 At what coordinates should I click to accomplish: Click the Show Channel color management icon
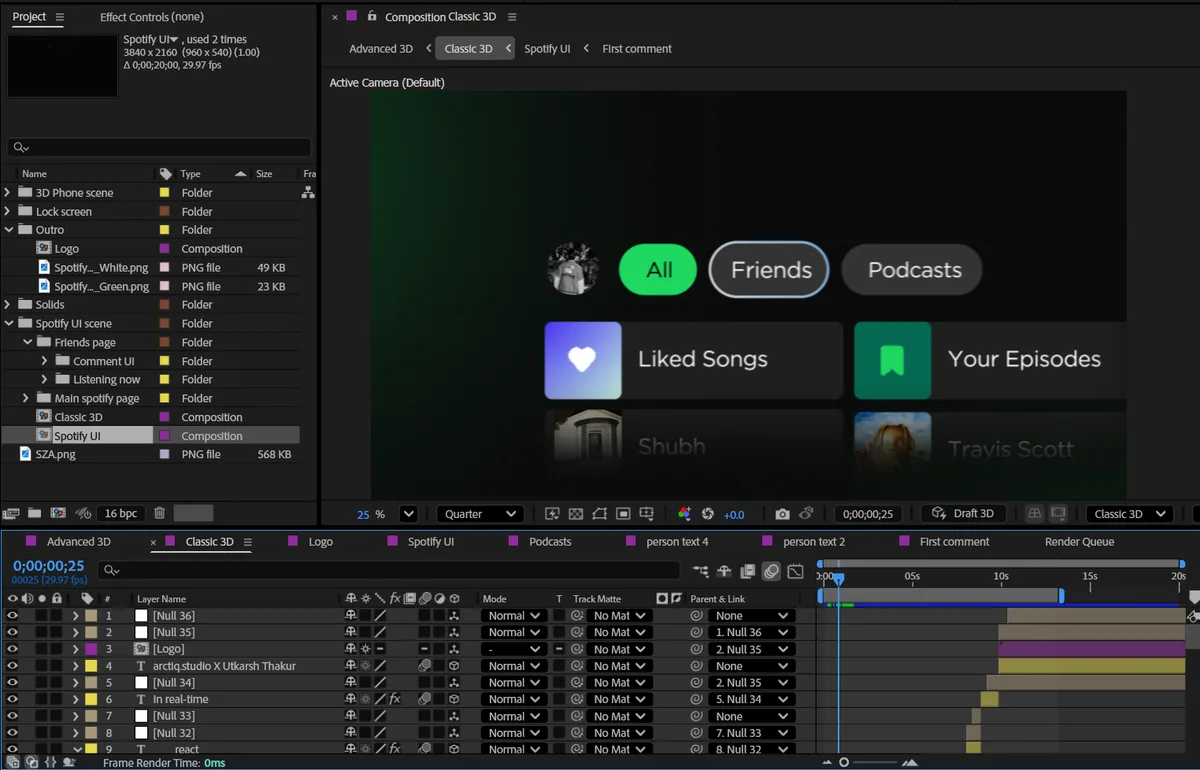coord(684,514)
